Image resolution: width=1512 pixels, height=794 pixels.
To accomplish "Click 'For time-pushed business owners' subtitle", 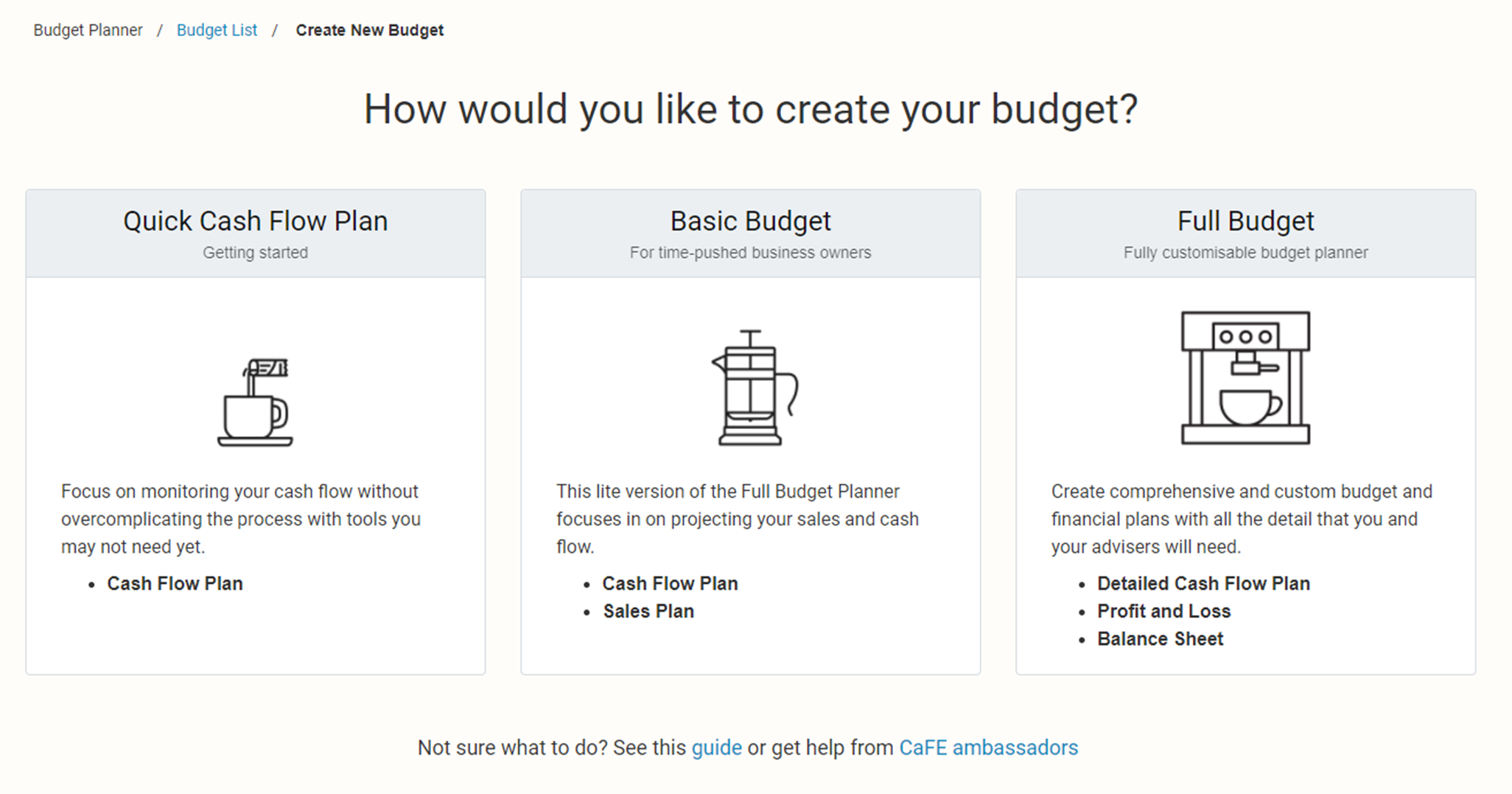I will 750,253.
